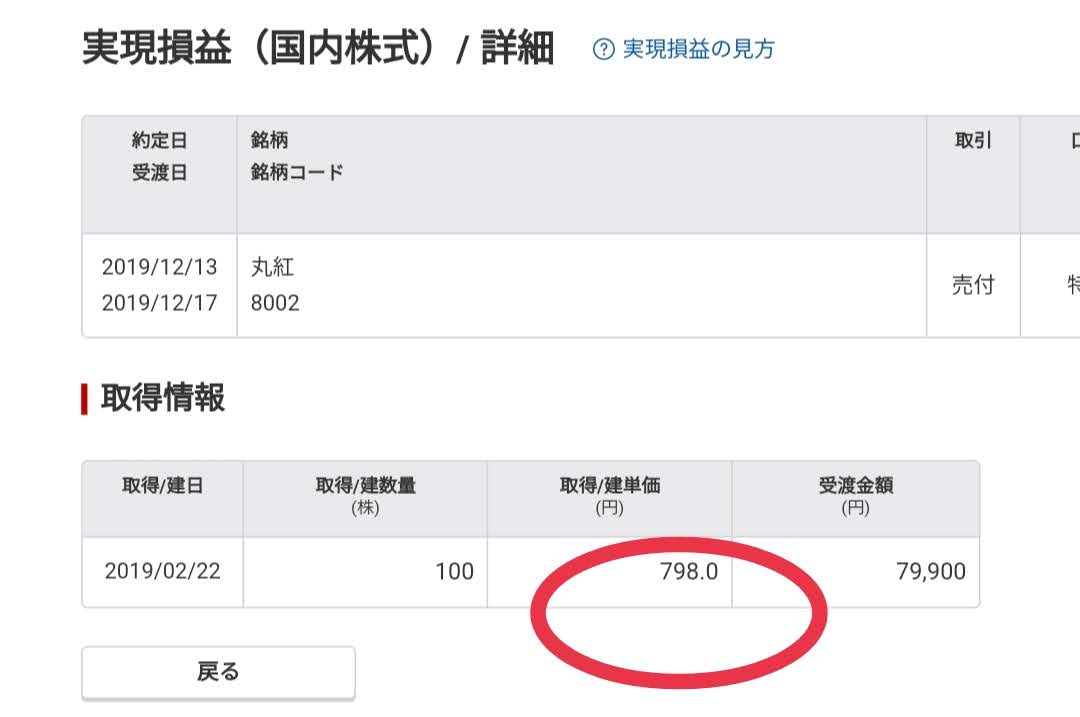Select the 2019/12/13 trade date cell
Image resolution: width=1080 pixels, height=717 pixels.
click(x=159, y=267)
